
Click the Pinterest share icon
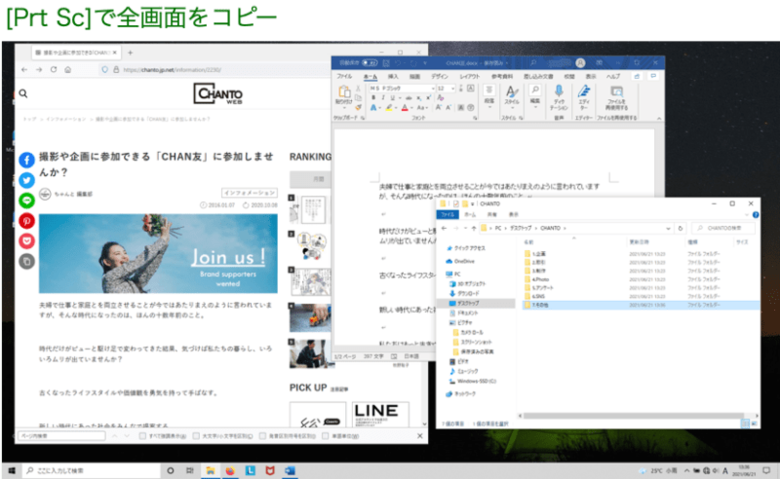(27, 221)
